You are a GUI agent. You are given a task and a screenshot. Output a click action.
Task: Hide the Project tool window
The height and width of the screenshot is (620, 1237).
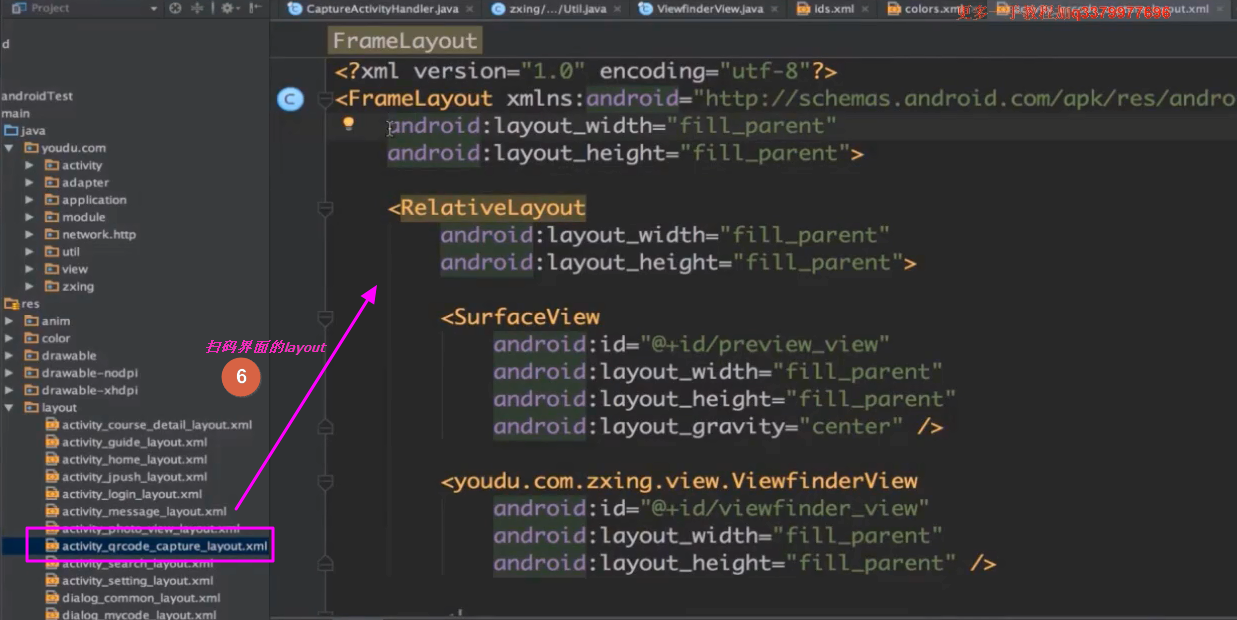255,8
